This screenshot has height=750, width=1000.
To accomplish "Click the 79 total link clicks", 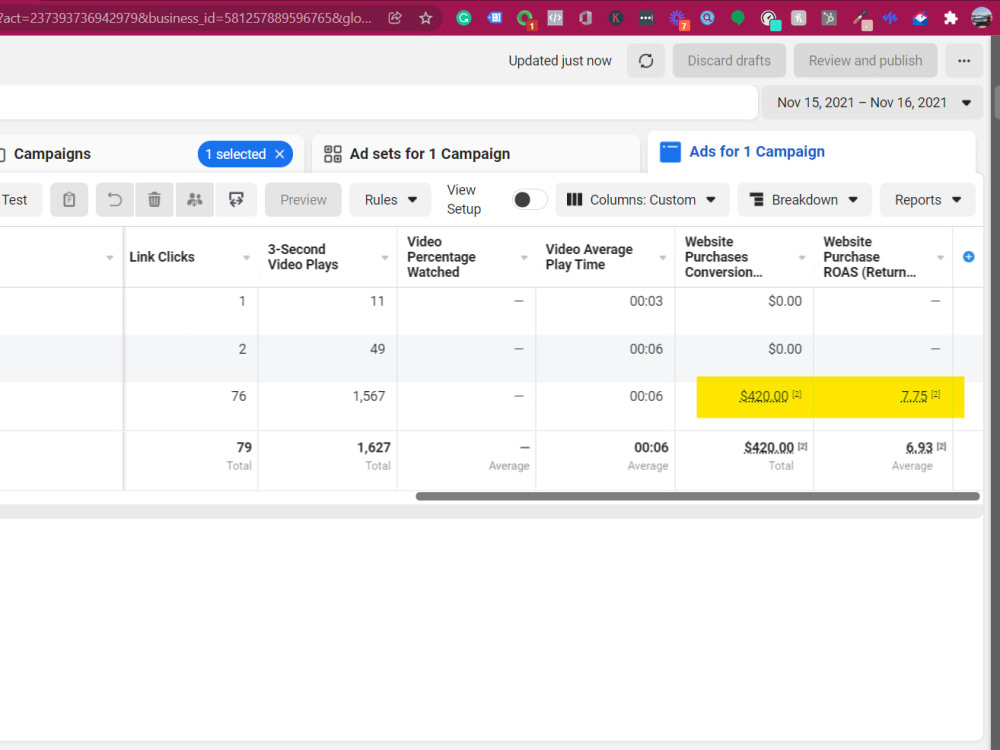I will tap(244, 447).
